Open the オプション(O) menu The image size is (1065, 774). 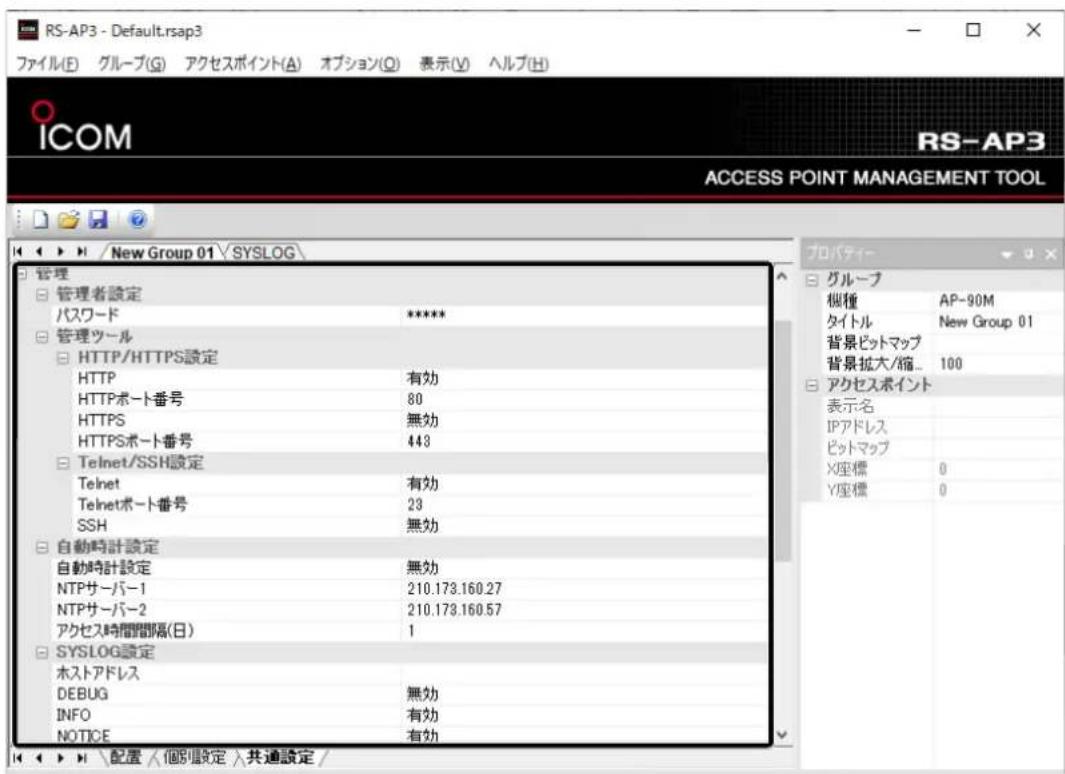pos(360,64)
